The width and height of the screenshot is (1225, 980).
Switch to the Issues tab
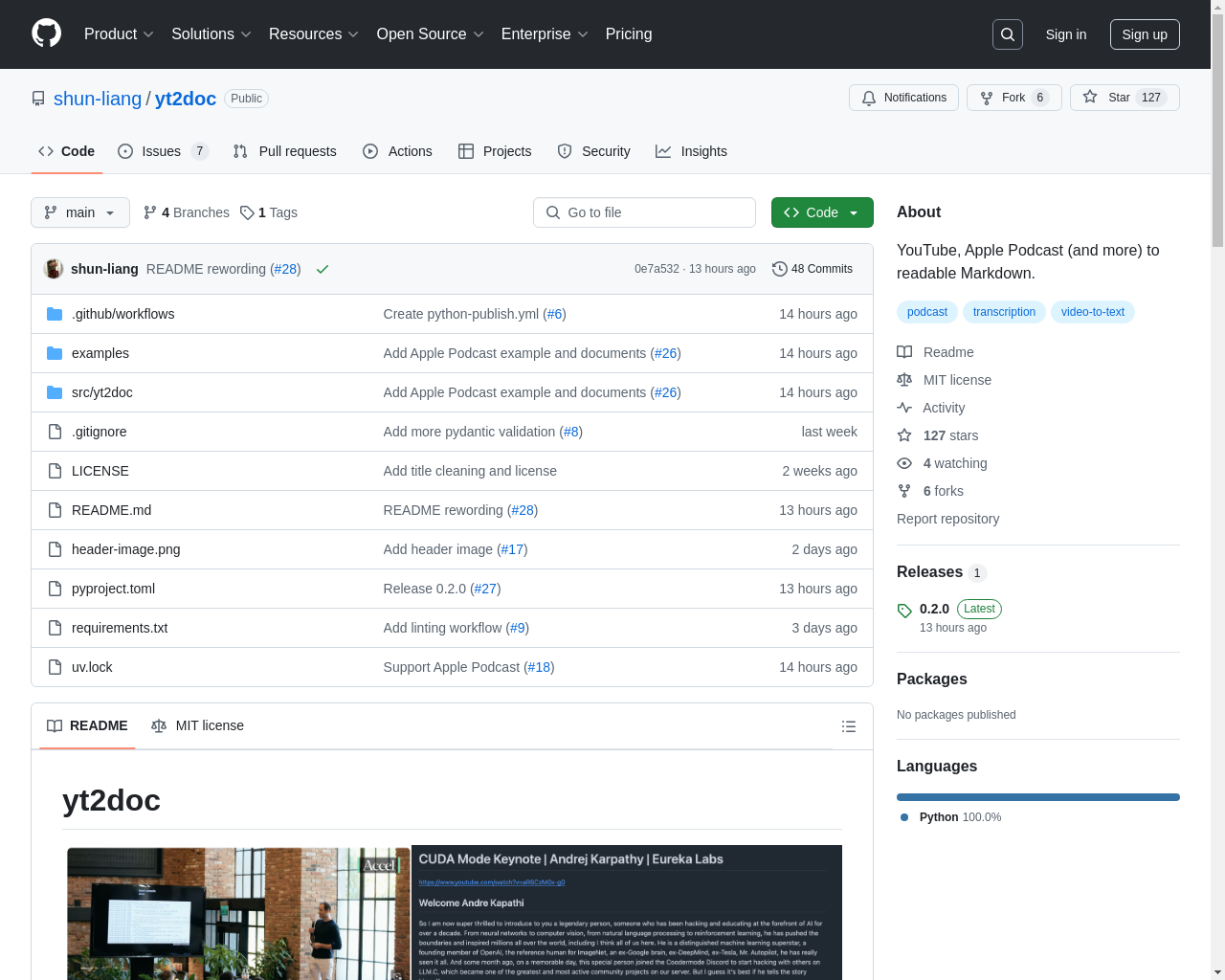pos(163,151)
